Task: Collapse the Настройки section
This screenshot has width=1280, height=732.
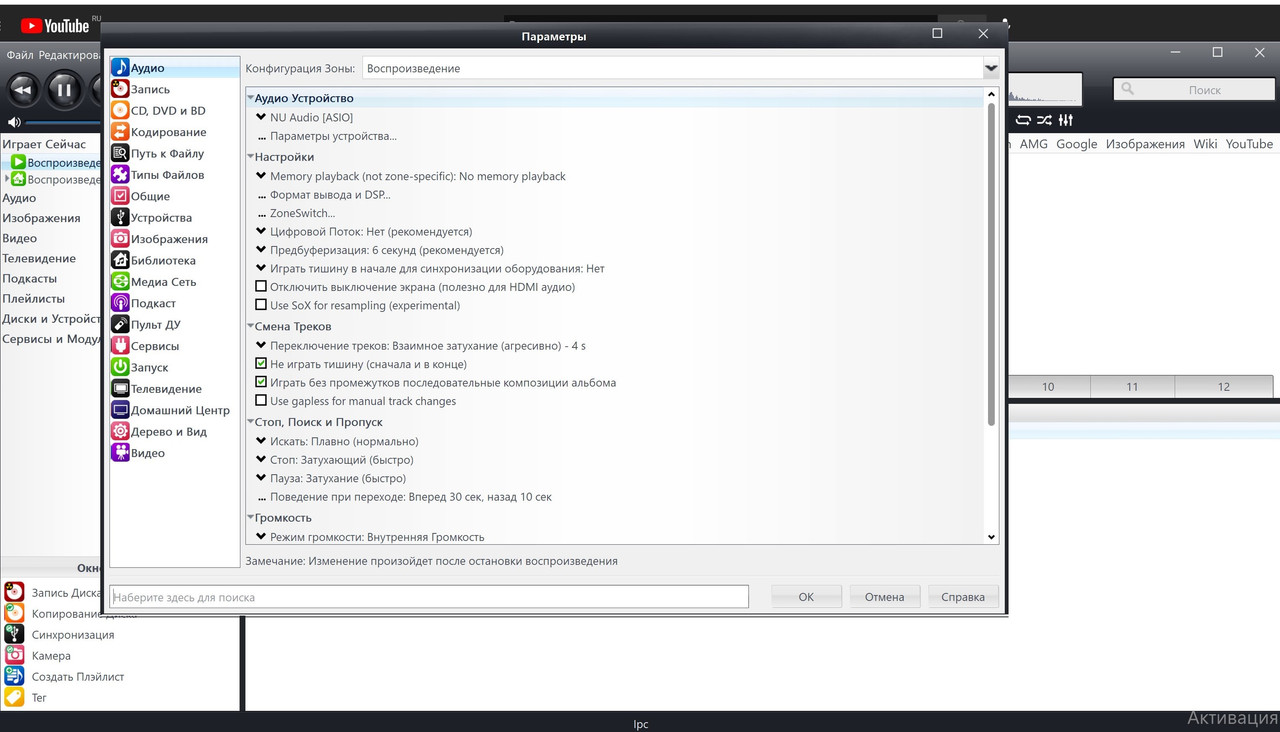Action: [x=250, y=157]
